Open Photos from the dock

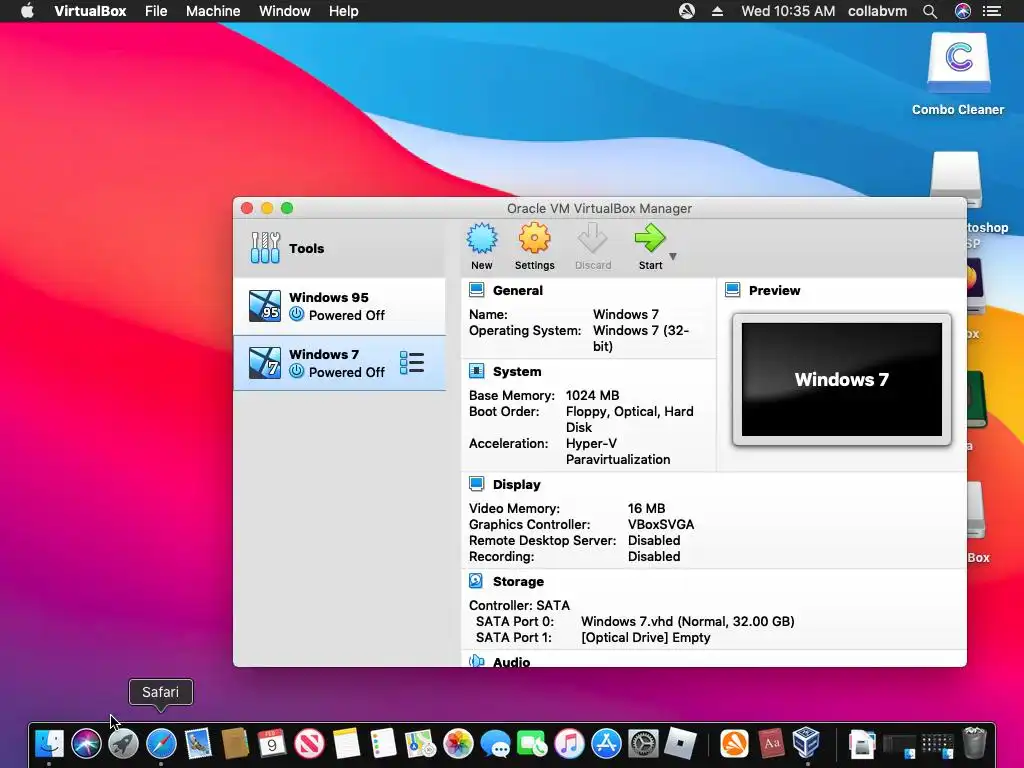coord(458,743)
